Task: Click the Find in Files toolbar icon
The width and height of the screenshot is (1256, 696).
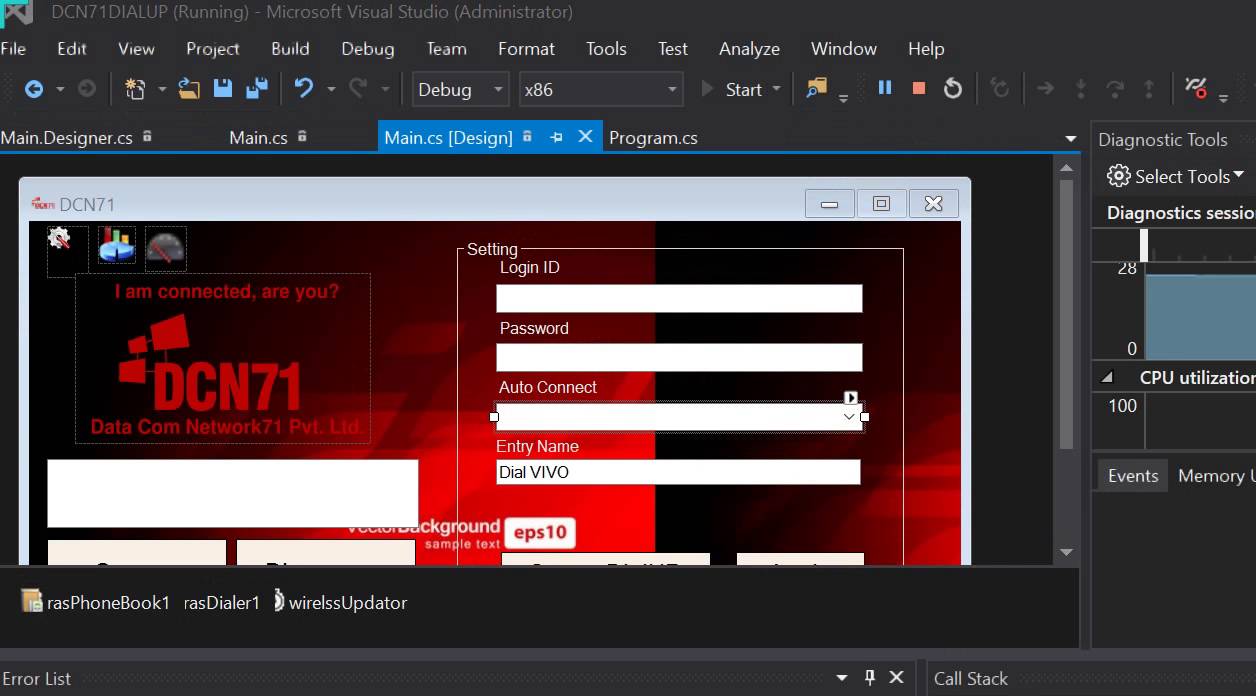Action: tap(817, 88)
